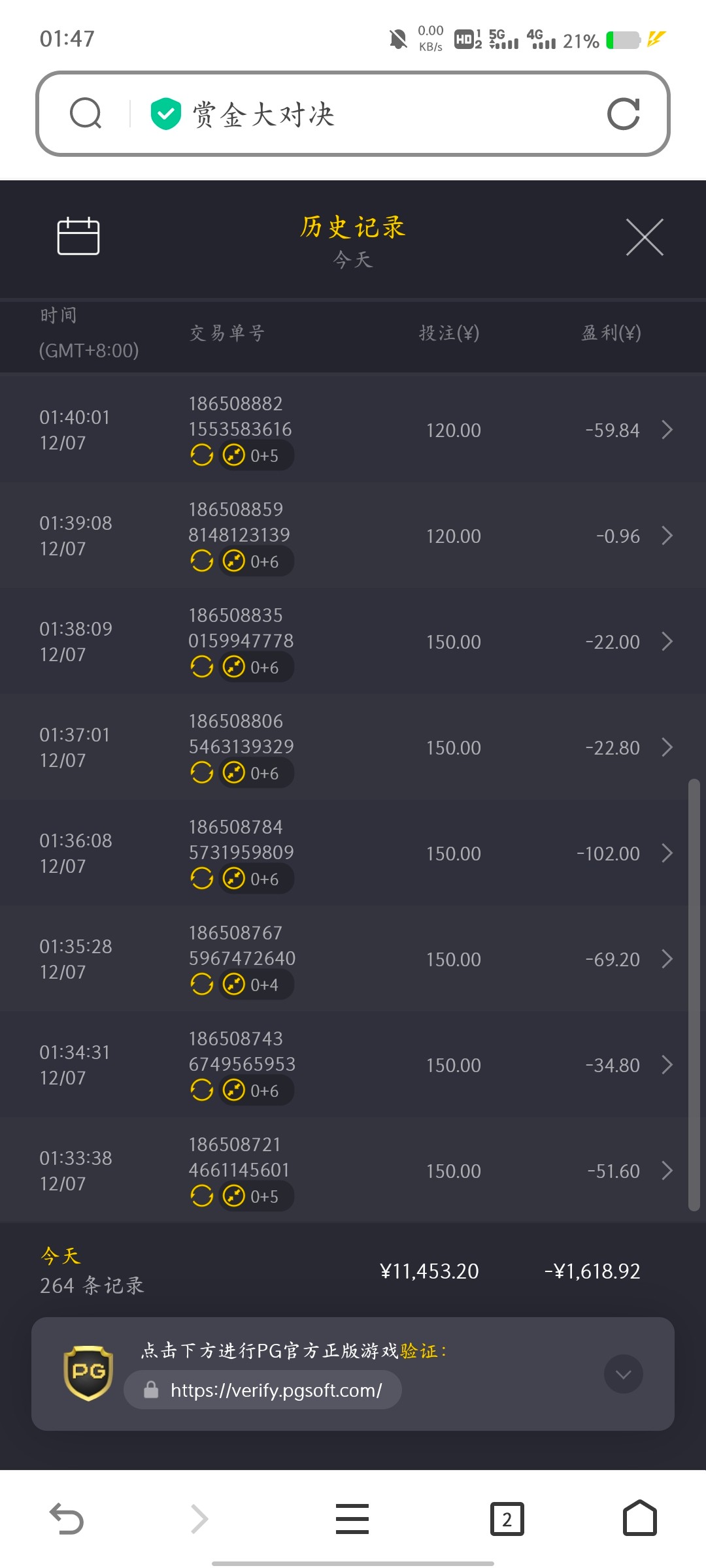Screen dimensions: 706x1568
Task: Tap the PG shield logo badge
Action: (88, 1373)
